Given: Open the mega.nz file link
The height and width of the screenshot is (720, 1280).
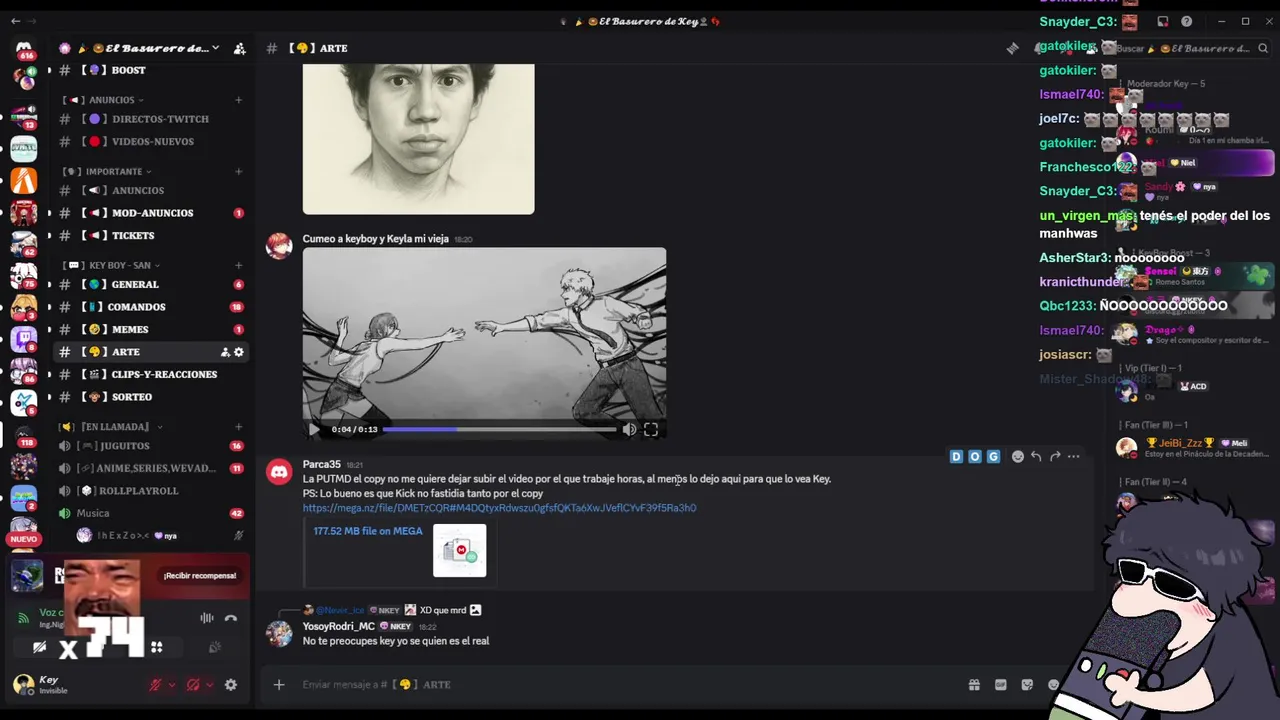Looking at the screenshot, I should [499, 508].
